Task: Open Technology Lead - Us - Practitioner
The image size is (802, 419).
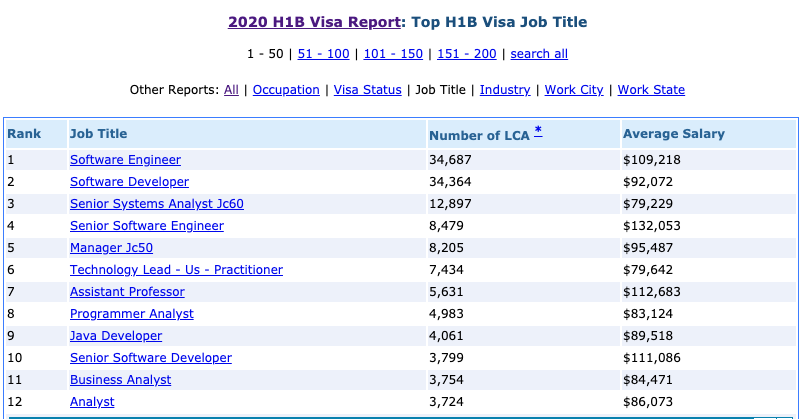Action: [x=176, y=270]
